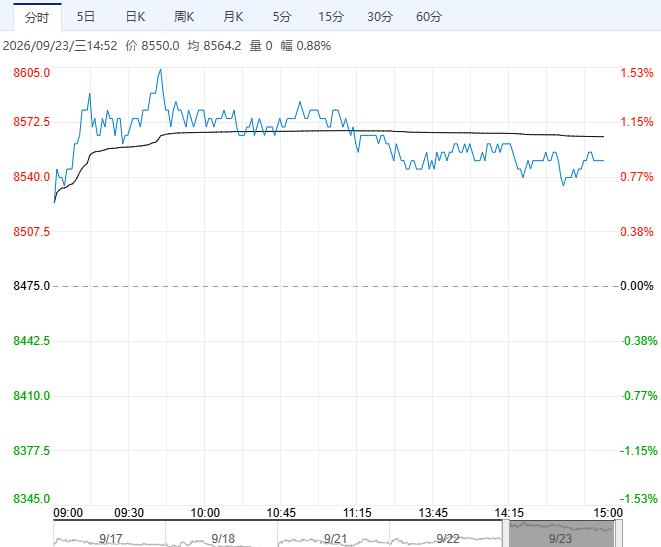The height and width of the screenshot is (547, 661).
Task: Click the 13:45 time axis label
Action: [433, 513]
